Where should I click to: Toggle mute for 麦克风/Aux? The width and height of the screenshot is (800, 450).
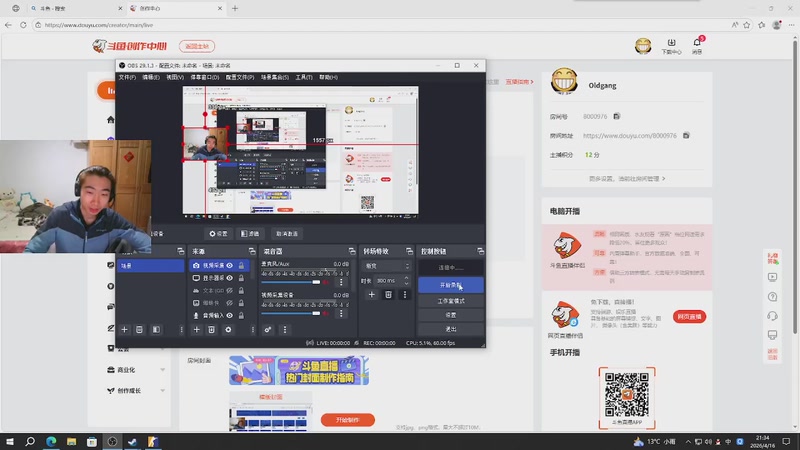pyautogui.click(x=327, y=282)
